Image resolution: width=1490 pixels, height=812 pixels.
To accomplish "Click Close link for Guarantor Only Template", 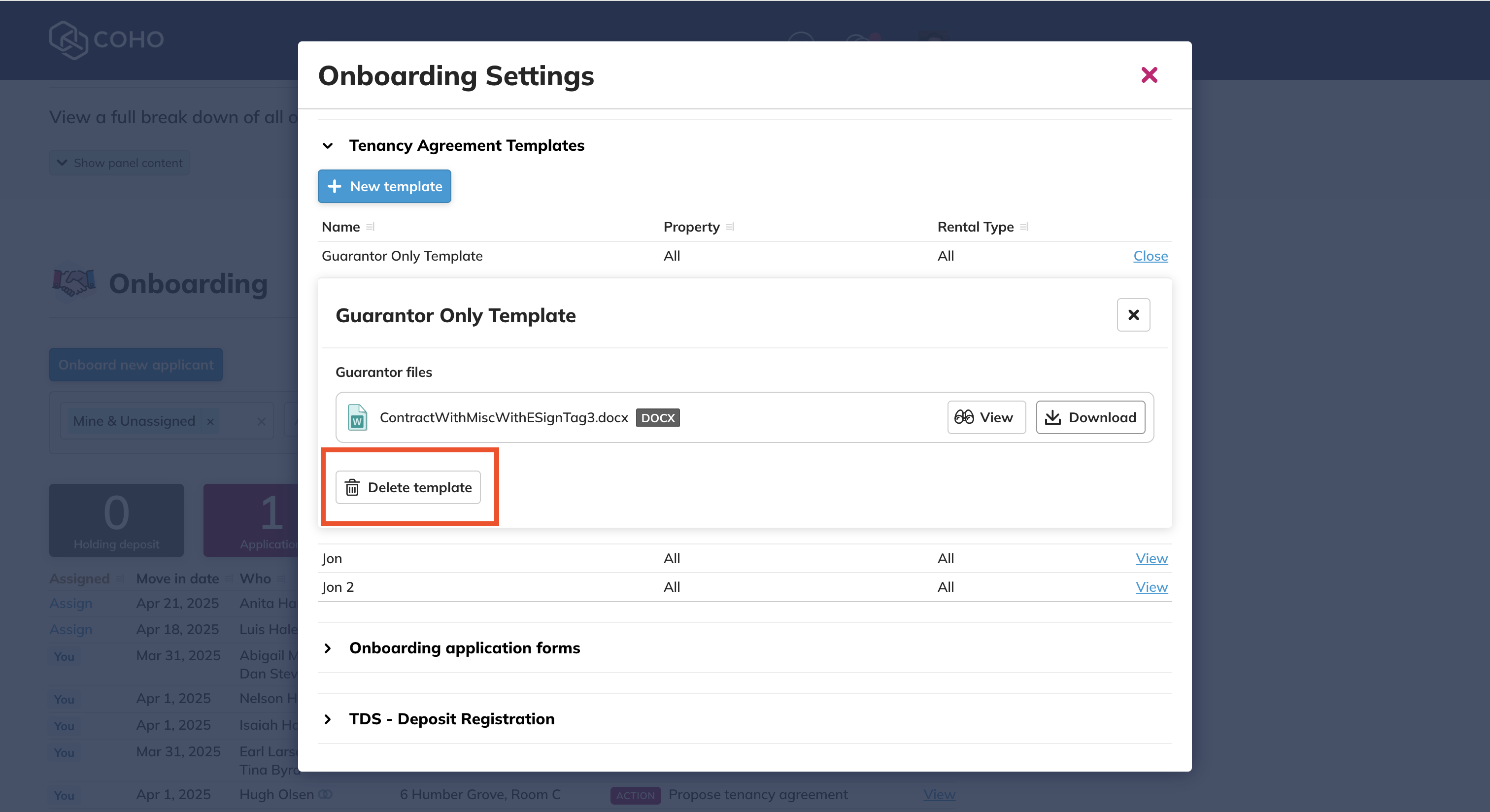I will (x=1151, y=256).
